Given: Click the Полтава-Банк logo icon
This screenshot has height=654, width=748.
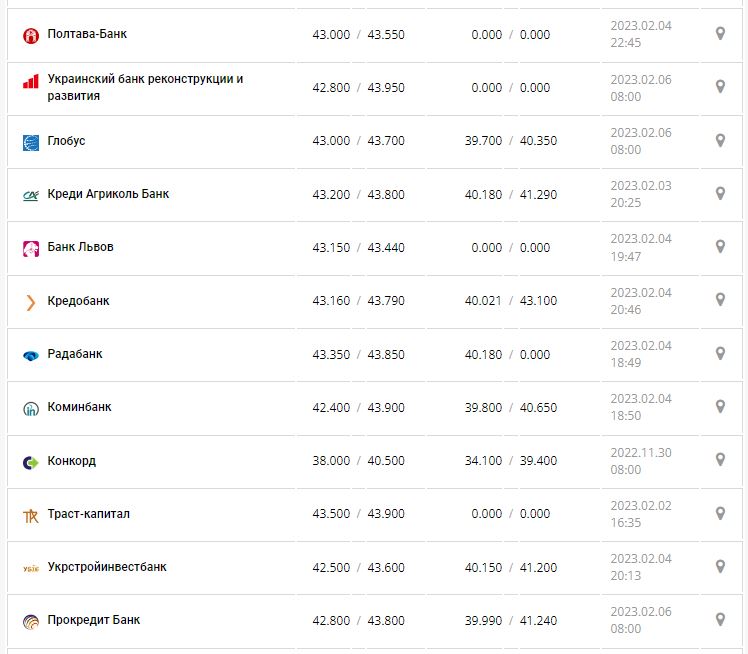Looking at the screenshot, I should (30, 35).
